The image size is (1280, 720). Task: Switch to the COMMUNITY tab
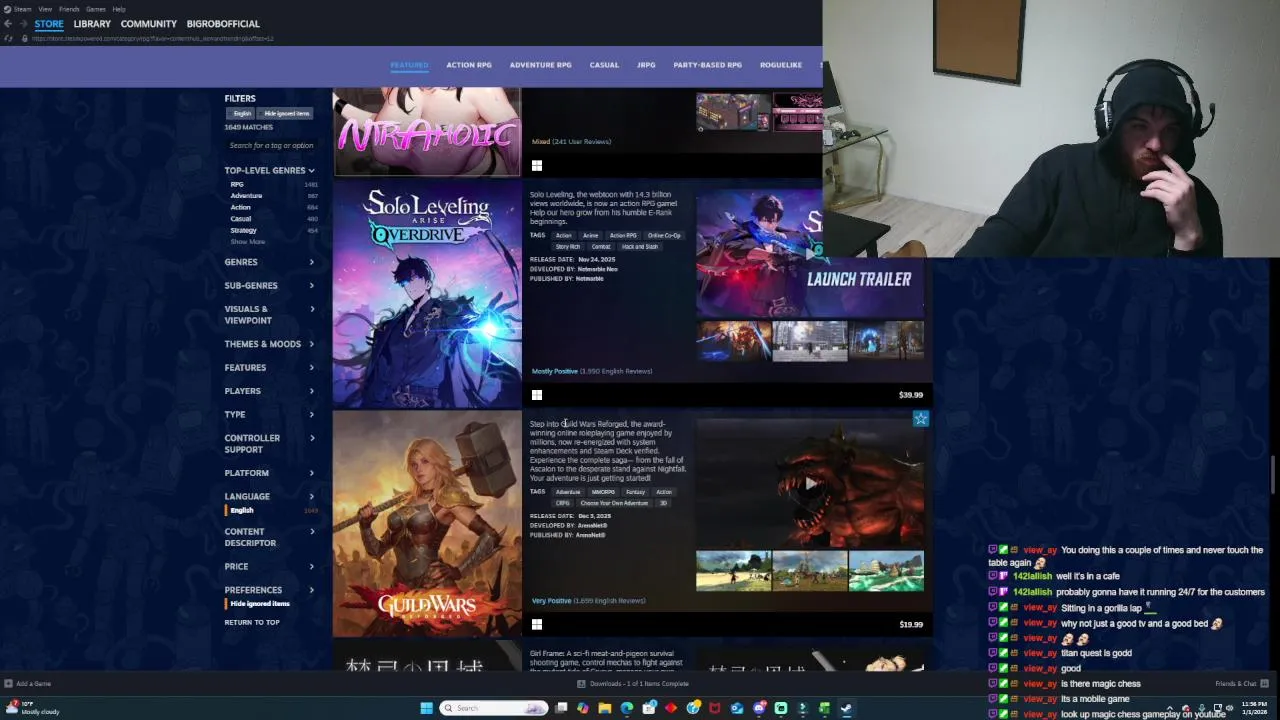click(x=148, y=23)
